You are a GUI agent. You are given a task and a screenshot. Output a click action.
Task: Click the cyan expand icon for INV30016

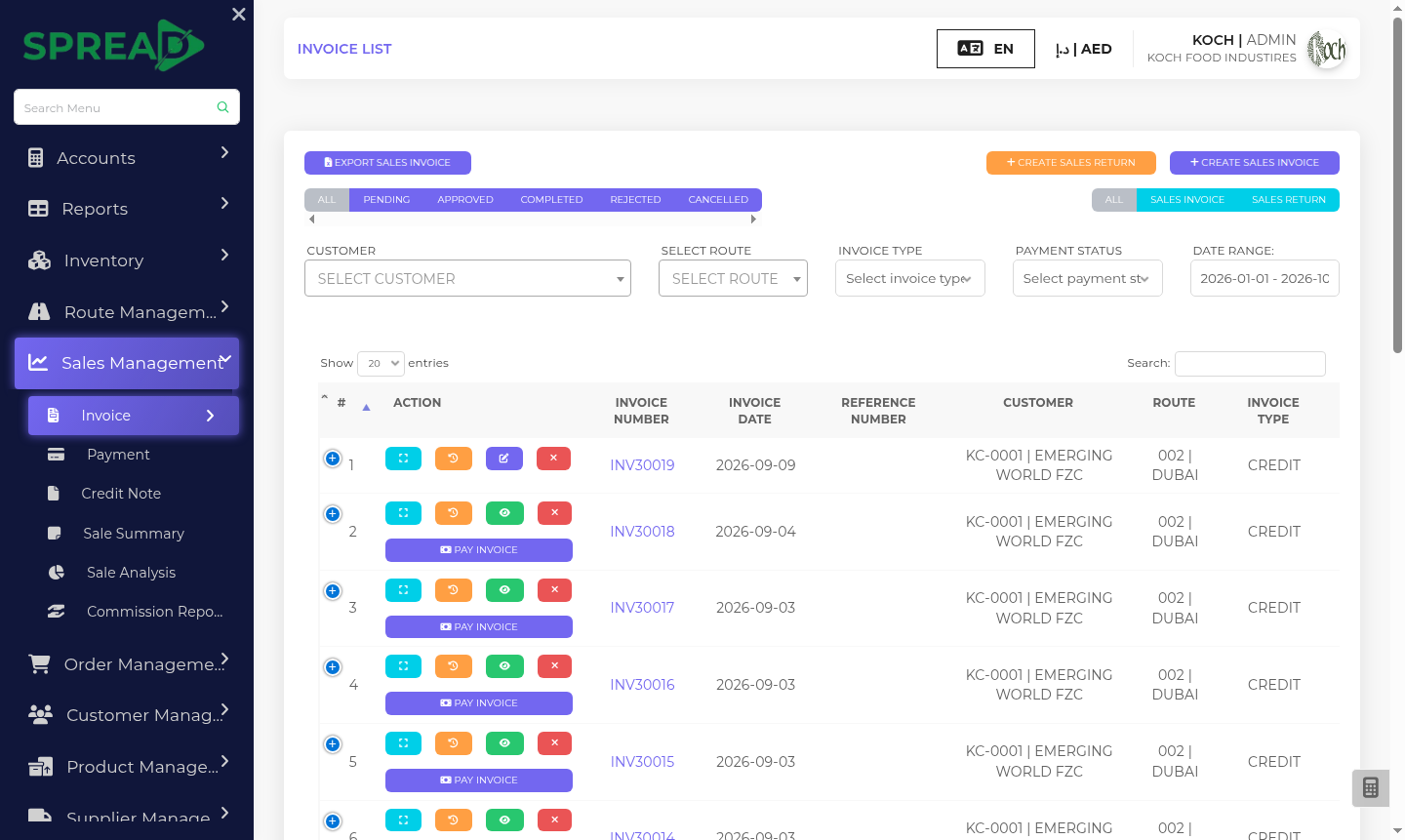403,666
